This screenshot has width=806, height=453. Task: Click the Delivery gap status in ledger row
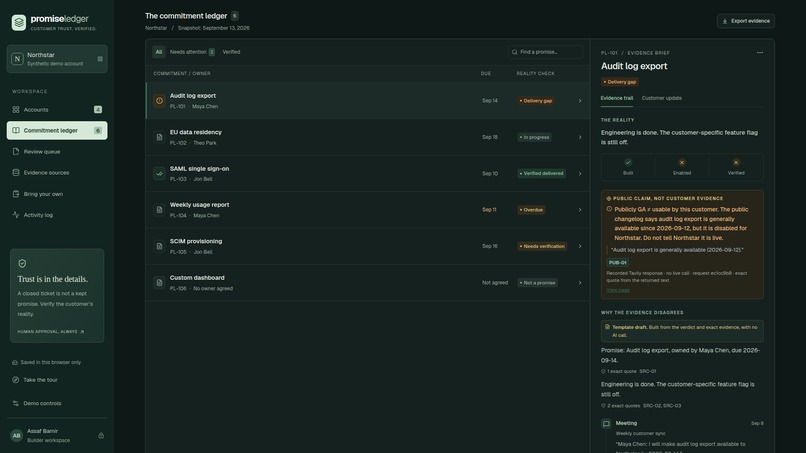click(536, 101)
